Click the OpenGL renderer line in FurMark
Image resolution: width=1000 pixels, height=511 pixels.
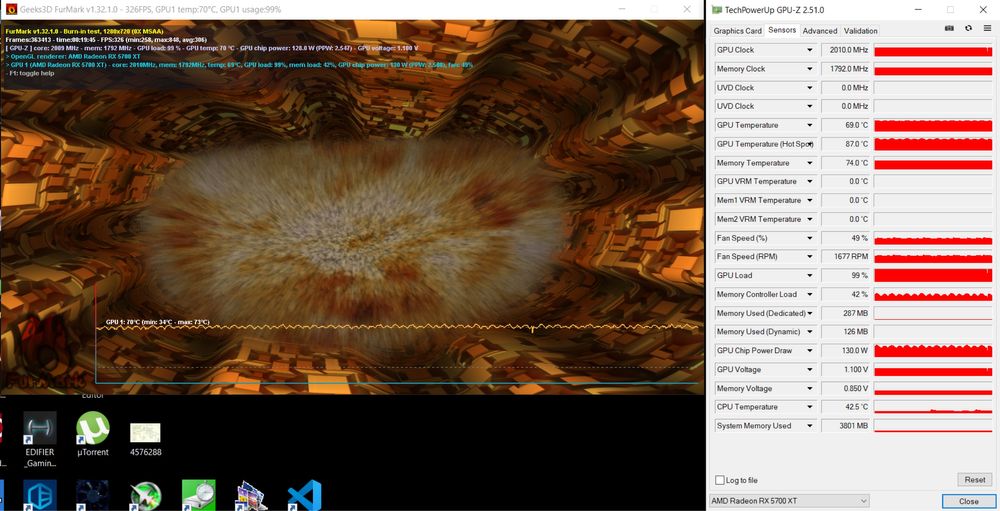click(x=73, y=57)
